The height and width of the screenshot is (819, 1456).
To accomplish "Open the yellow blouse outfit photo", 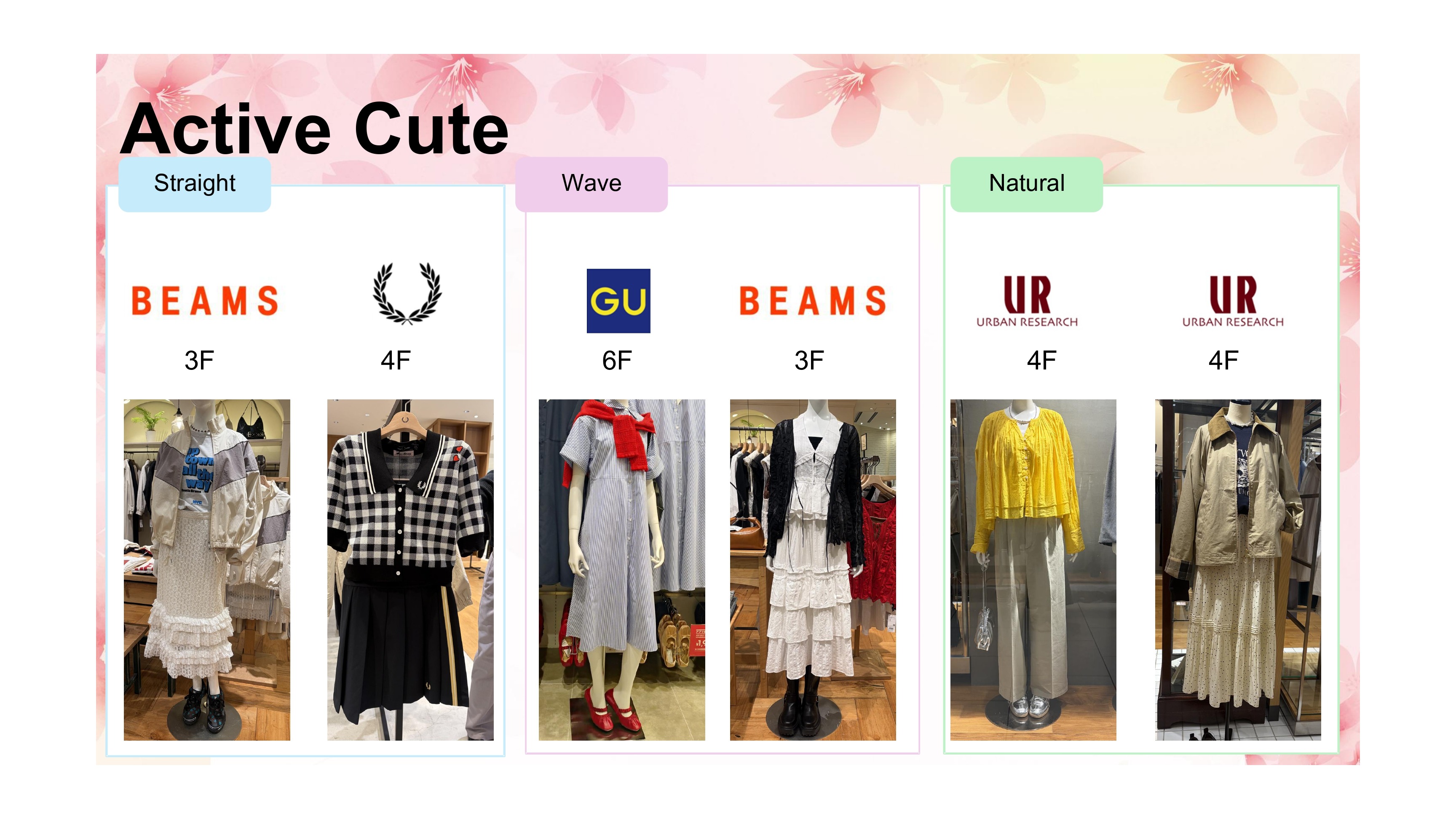I will tap(1033, 570).
